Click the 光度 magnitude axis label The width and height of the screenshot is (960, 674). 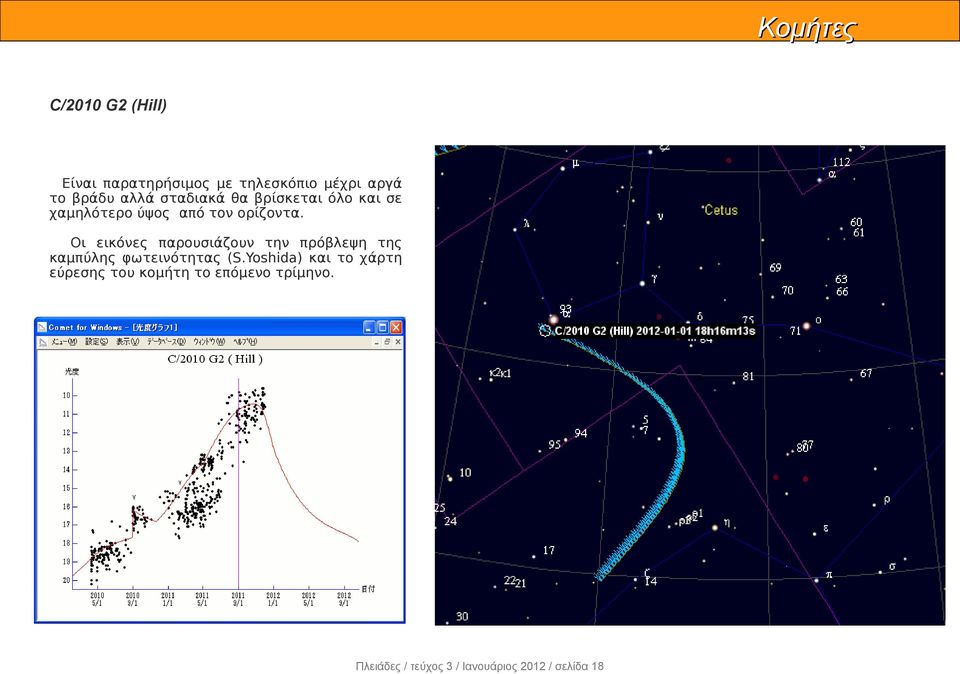pos(72,372)
